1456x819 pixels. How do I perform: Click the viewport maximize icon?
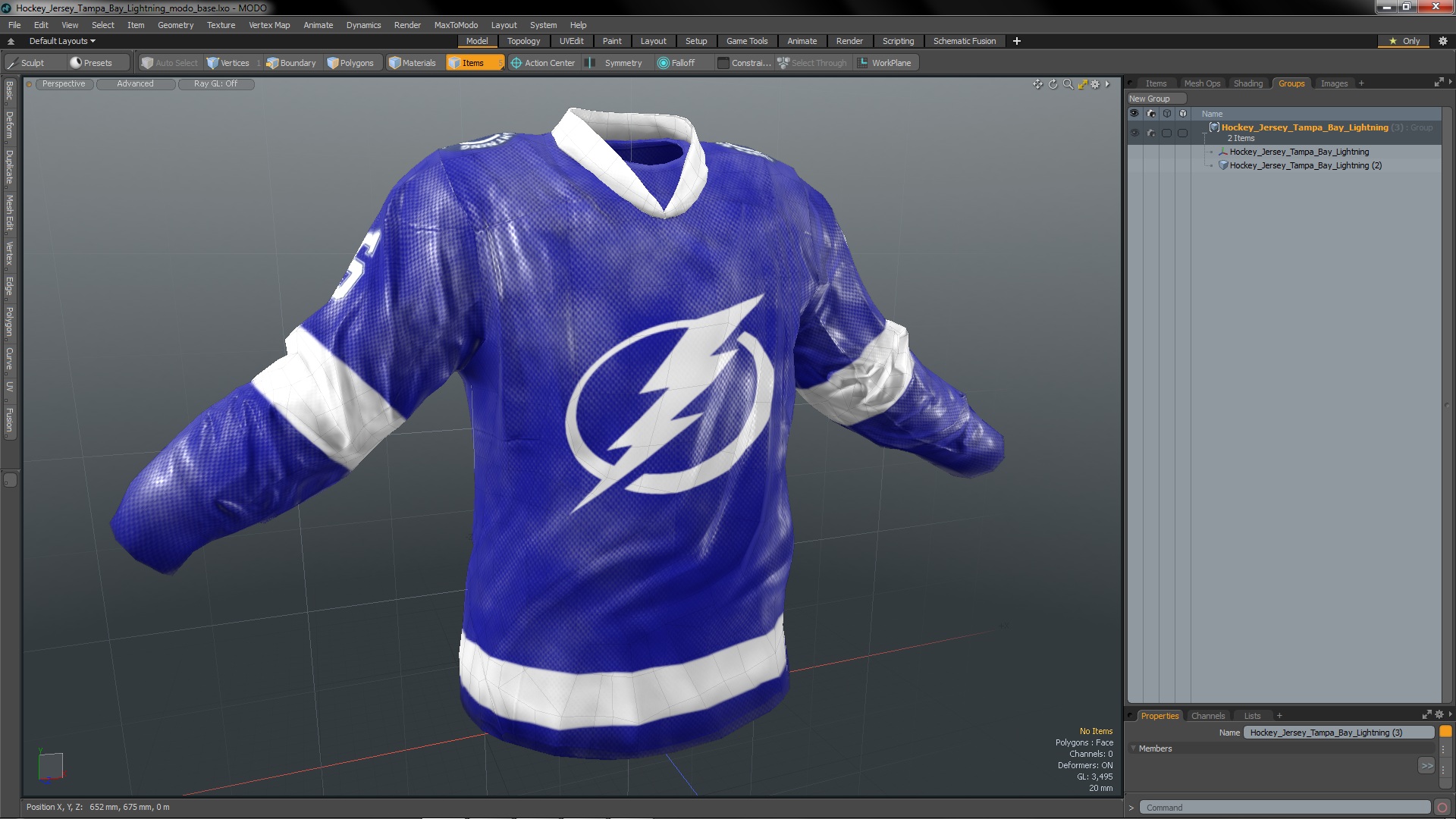click(x=1082, y=84)
